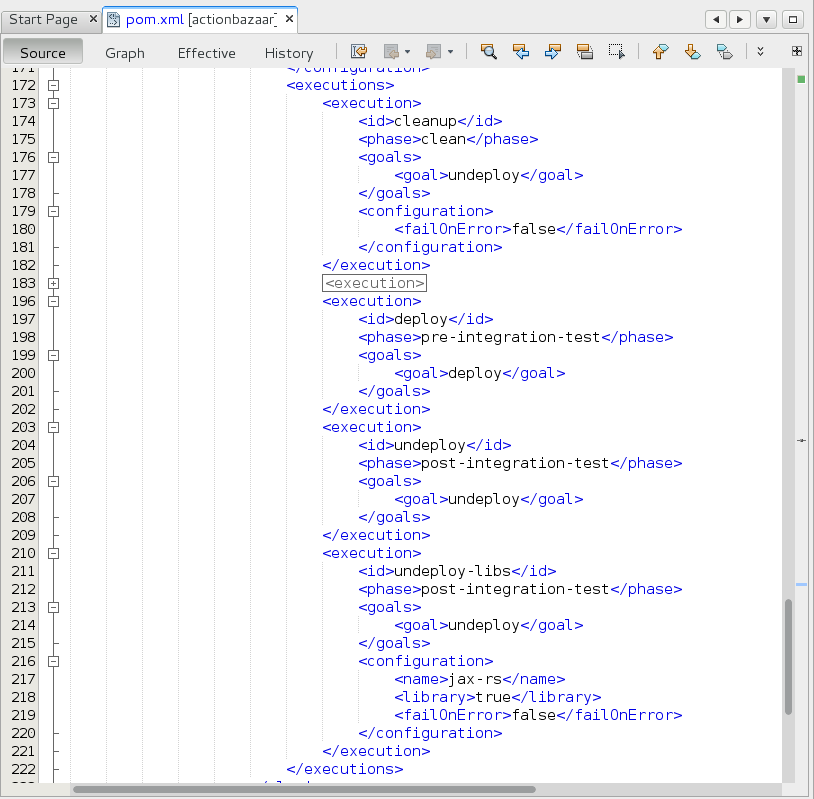This screenshot has height=799, width=814.
Task: Open the Graph view tab
Action: point(125,53)
